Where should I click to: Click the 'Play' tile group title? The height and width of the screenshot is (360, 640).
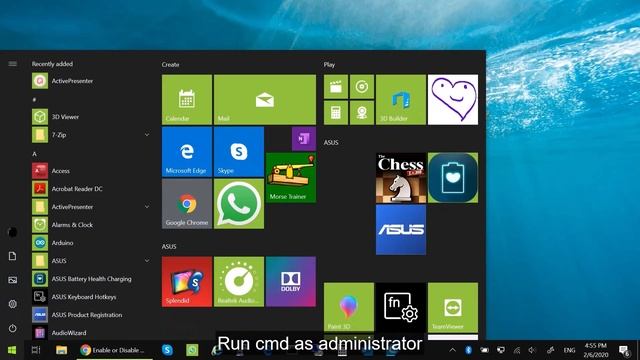(x=329, y=64)
